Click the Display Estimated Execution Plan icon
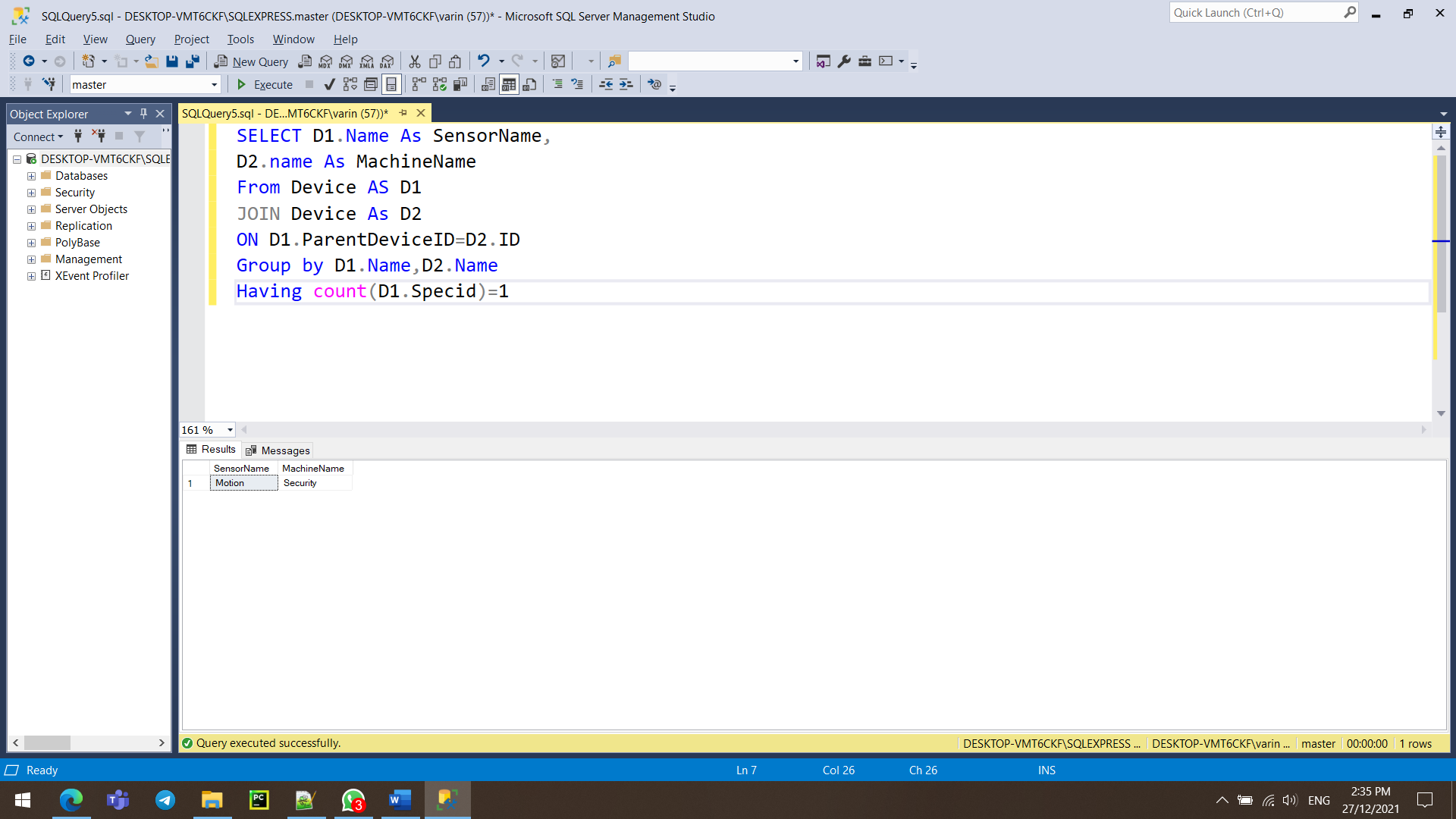Viewport: 1456px width, 819px height. [350, 84]
